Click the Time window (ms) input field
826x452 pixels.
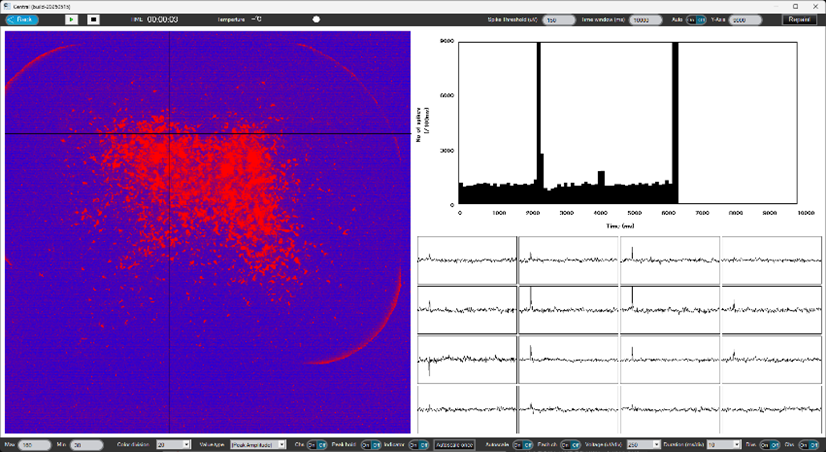[647, 19]
